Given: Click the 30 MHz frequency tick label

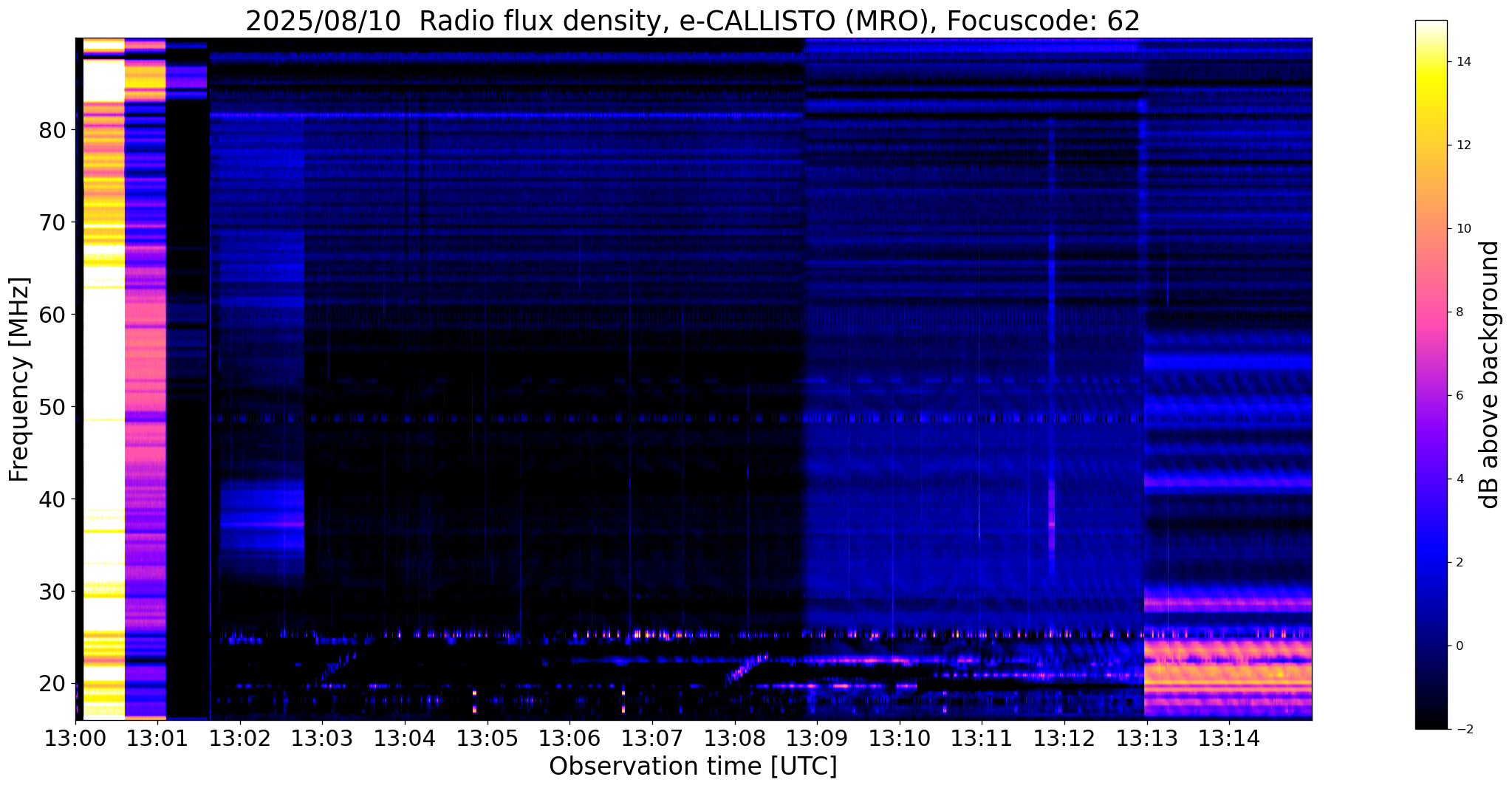Looking at the screenshot, I should 52,592.
